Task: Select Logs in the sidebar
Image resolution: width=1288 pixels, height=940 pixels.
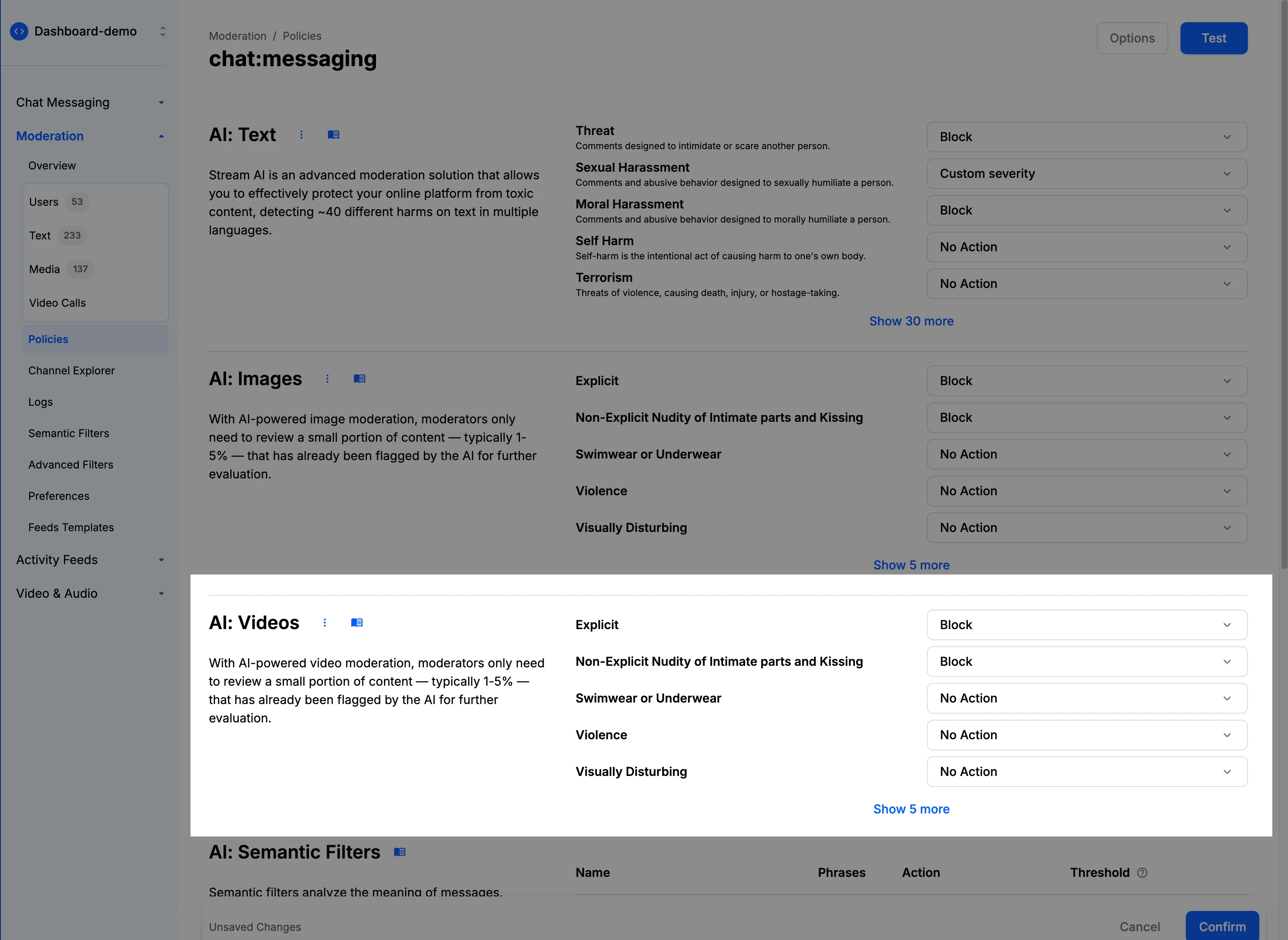Action: point(40,402)
